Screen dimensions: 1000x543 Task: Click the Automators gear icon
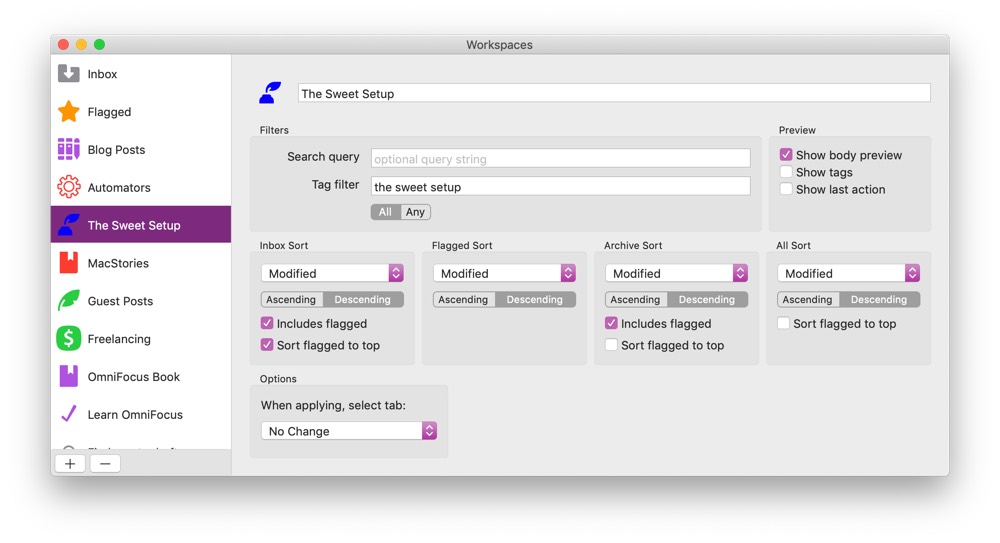point(69,187)
